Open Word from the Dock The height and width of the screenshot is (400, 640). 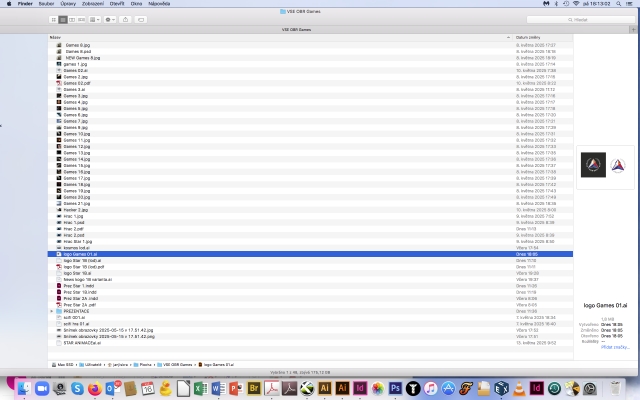pyautogui.click(x=218, y=389)
